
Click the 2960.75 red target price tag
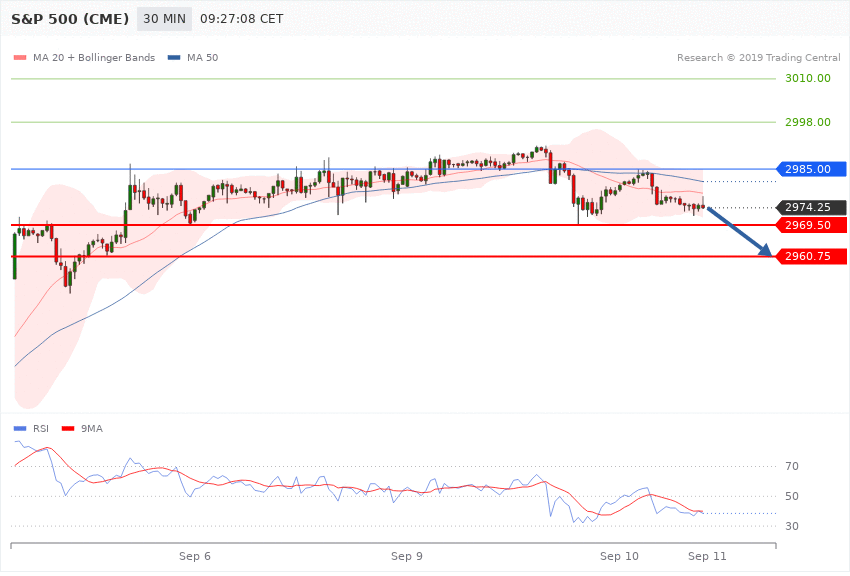[x=812, y=256]
